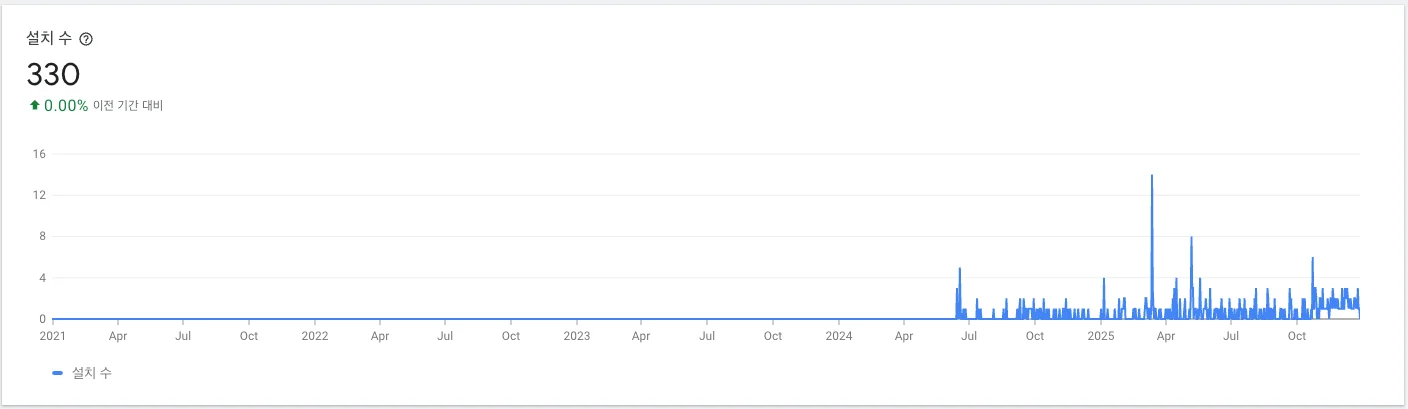This screenshot has width=1408, height=409.
Task: Click the help question-mark icon beside 설치 수
Action: (x=86, y=39)
